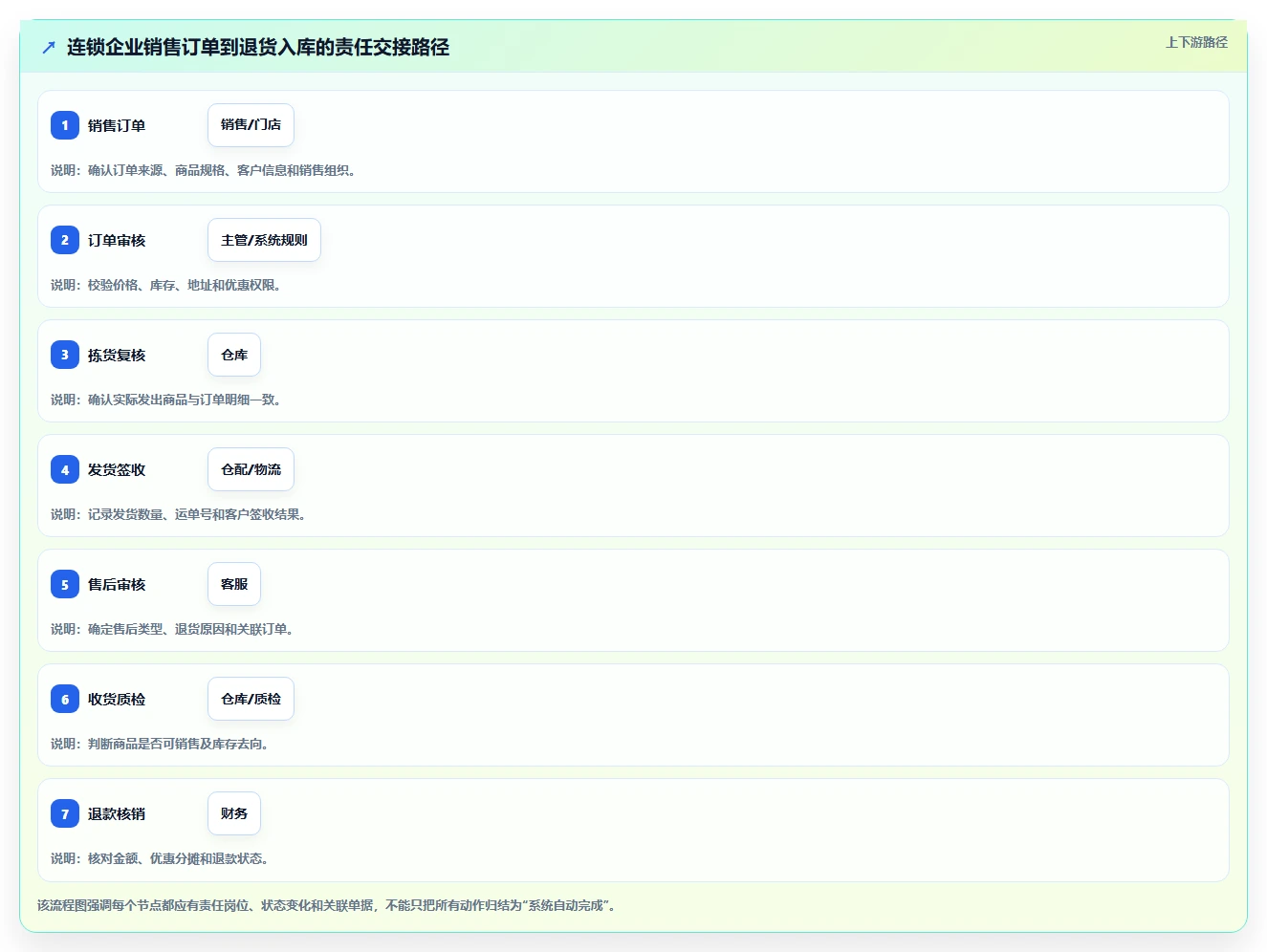
Task: Select the 主管/系统规则 role tag
Action: pyautogui.click(x=264, y=240)
